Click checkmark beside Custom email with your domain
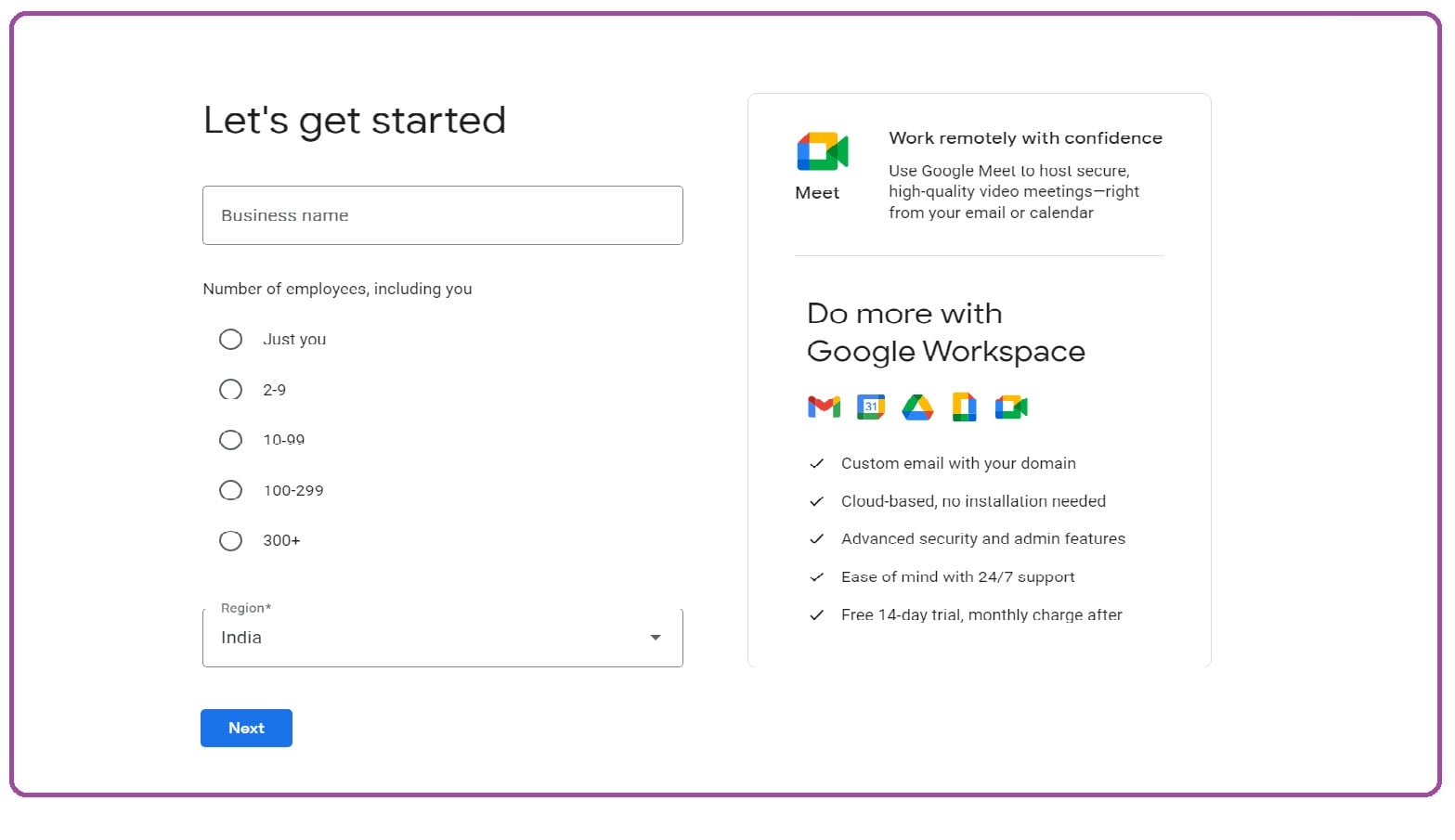 point(817,463)
